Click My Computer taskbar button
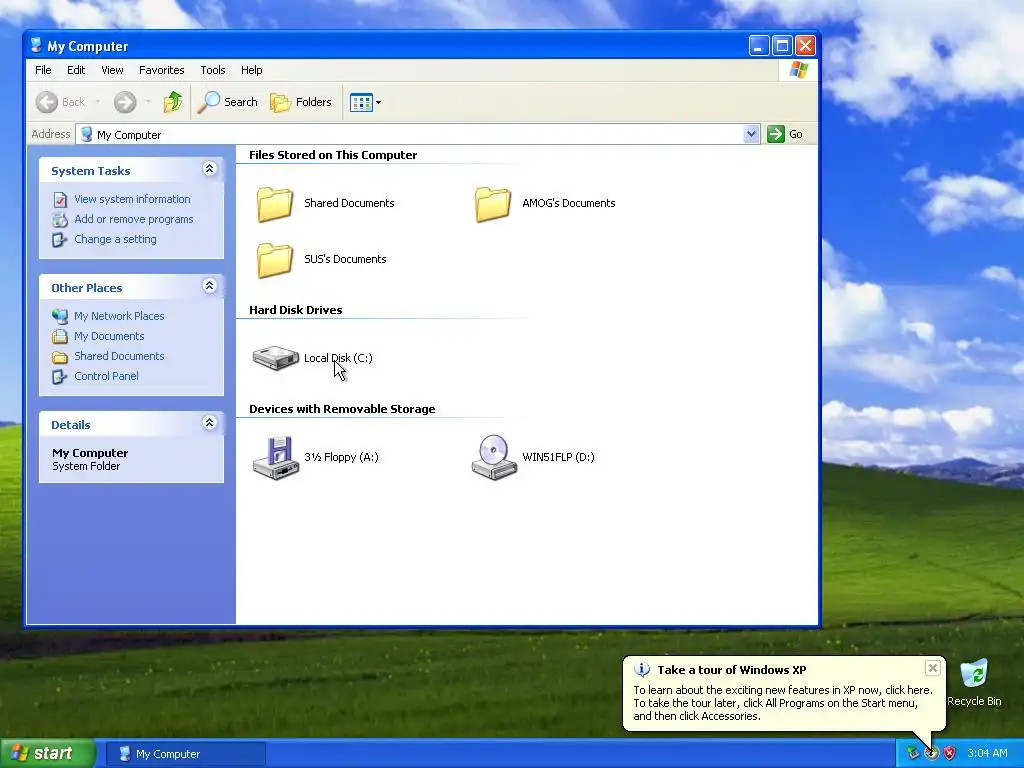1024x768 pixels. (x=186, y=754)
